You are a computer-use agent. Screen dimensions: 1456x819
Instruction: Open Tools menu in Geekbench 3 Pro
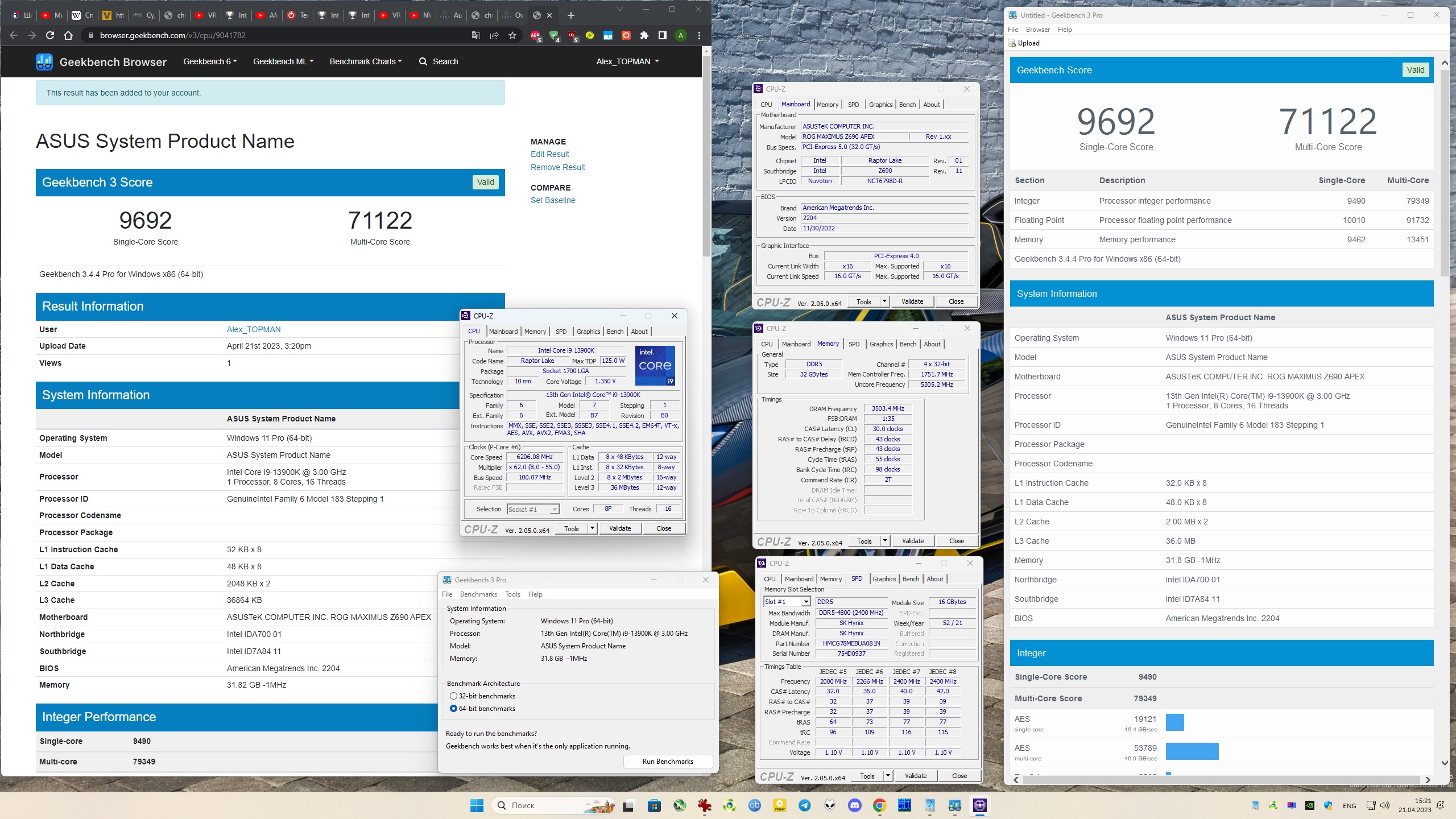[x=512, y=594]
